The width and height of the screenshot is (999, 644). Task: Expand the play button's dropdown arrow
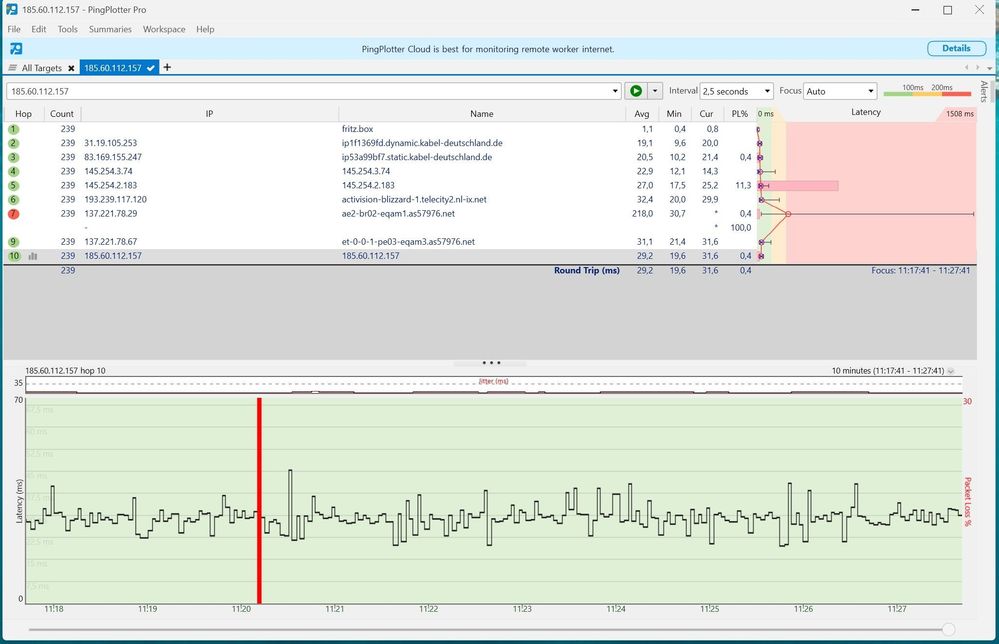click(x=656, y=90)
